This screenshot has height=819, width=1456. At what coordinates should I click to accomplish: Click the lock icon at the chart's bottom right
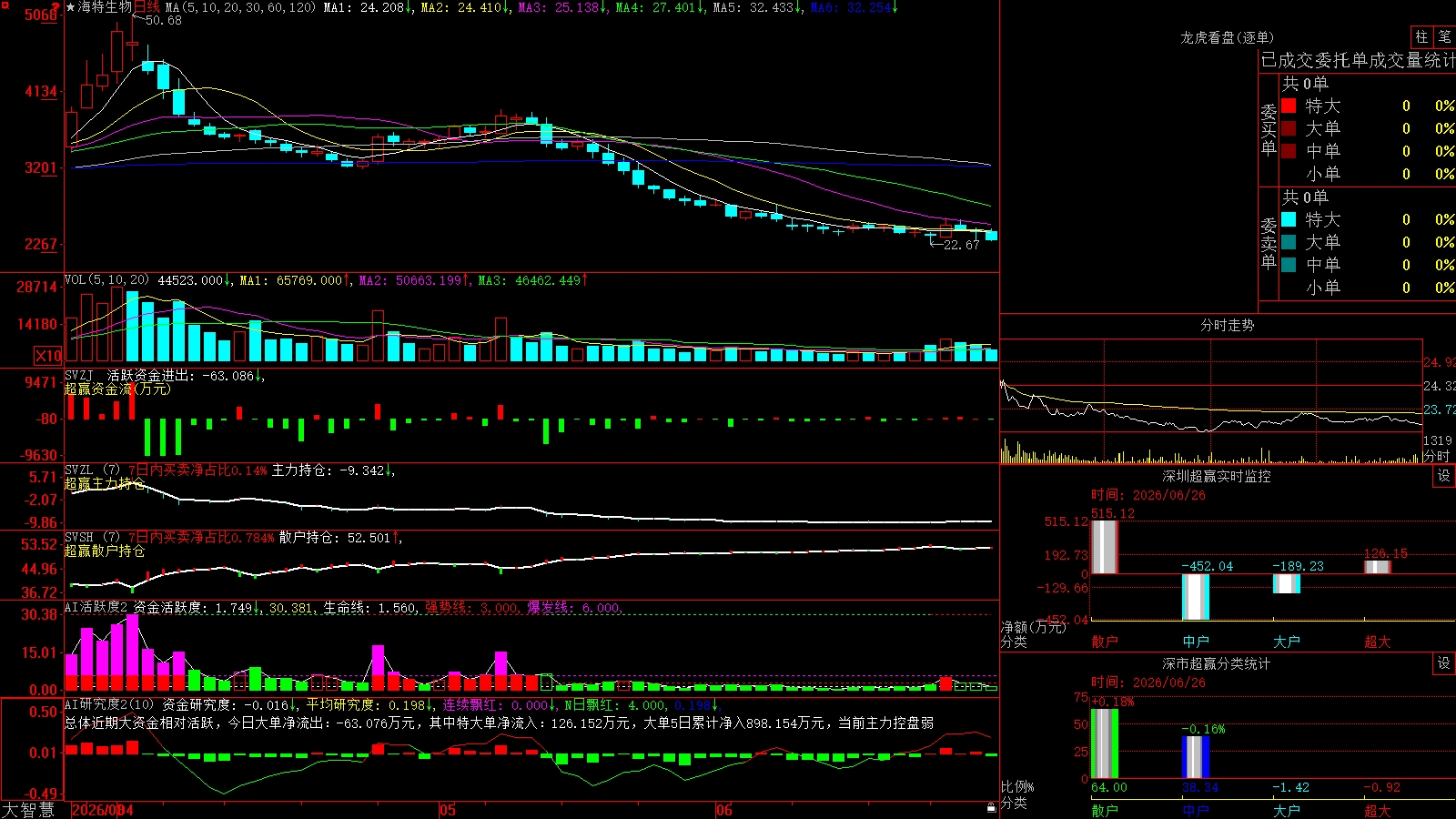pyautogui.click(x=992, y=807)
